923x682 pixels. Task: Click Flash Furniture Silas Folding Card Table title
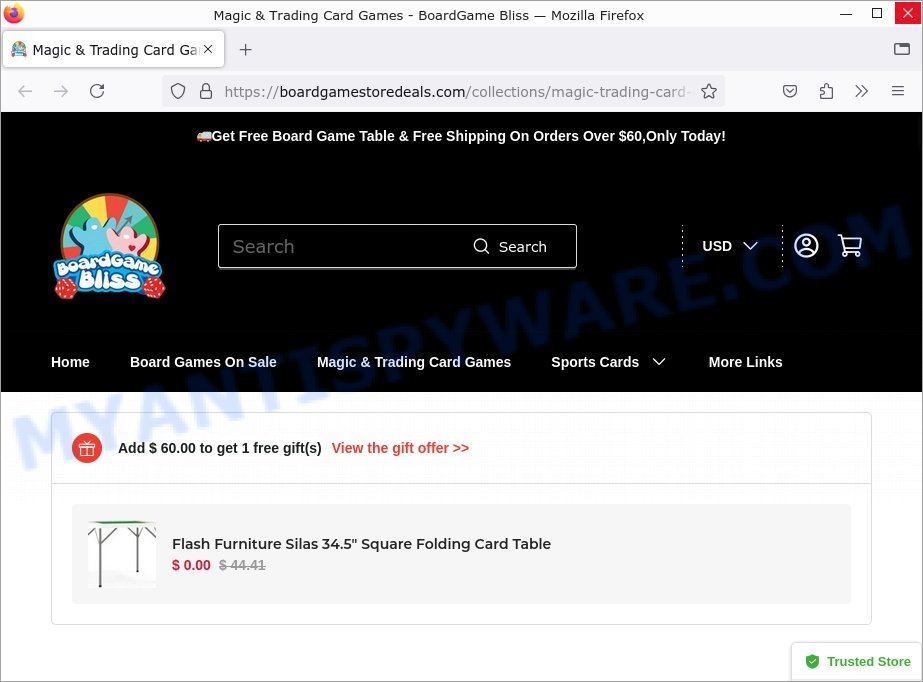[x=361, y=544]
